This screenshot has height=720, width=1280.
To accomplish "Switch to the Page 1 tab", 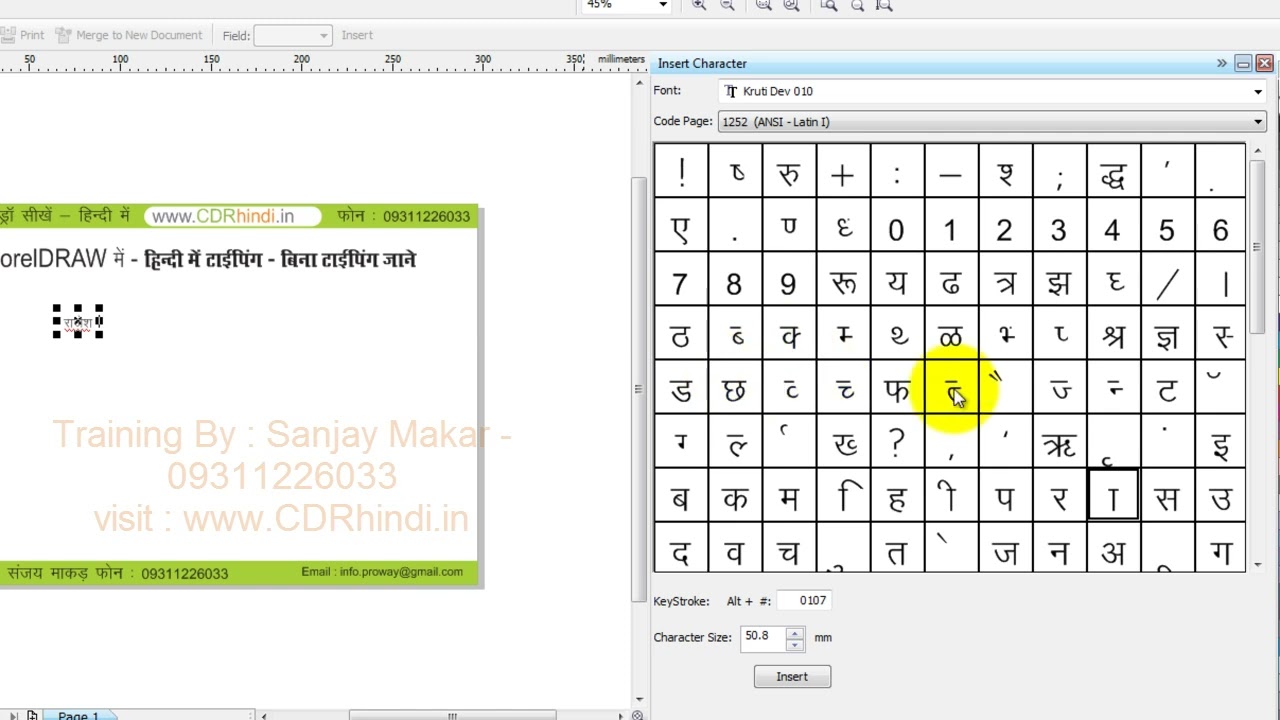I will (78, 715).
